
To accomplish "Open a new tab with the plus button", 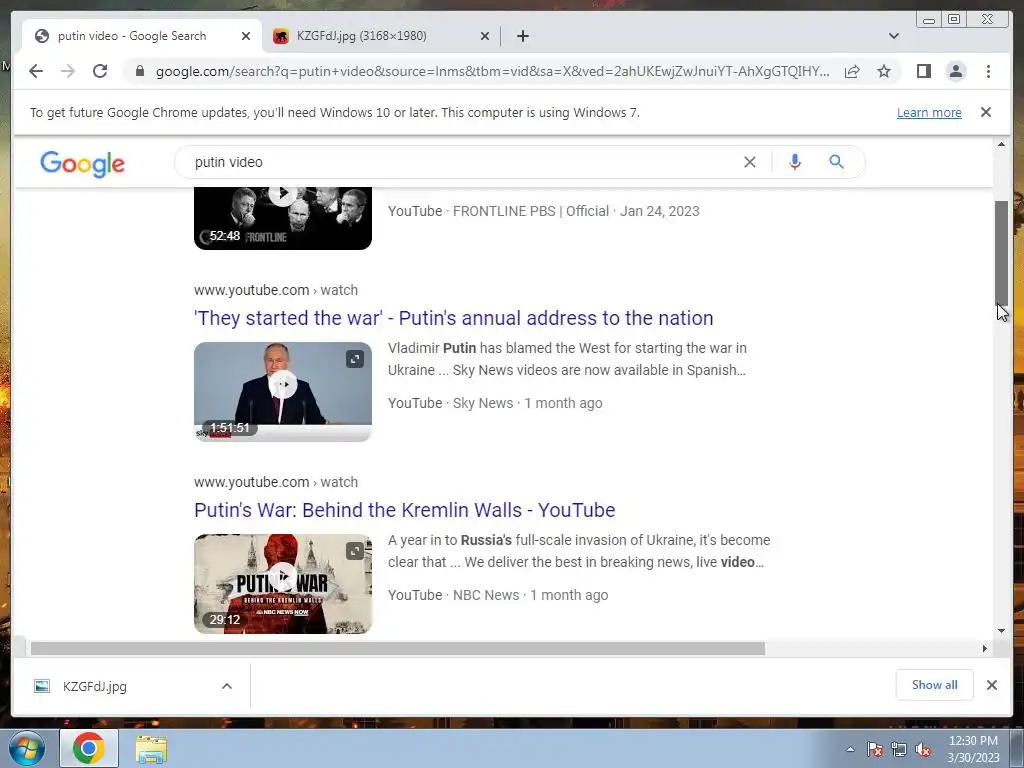I will (522, 36).
